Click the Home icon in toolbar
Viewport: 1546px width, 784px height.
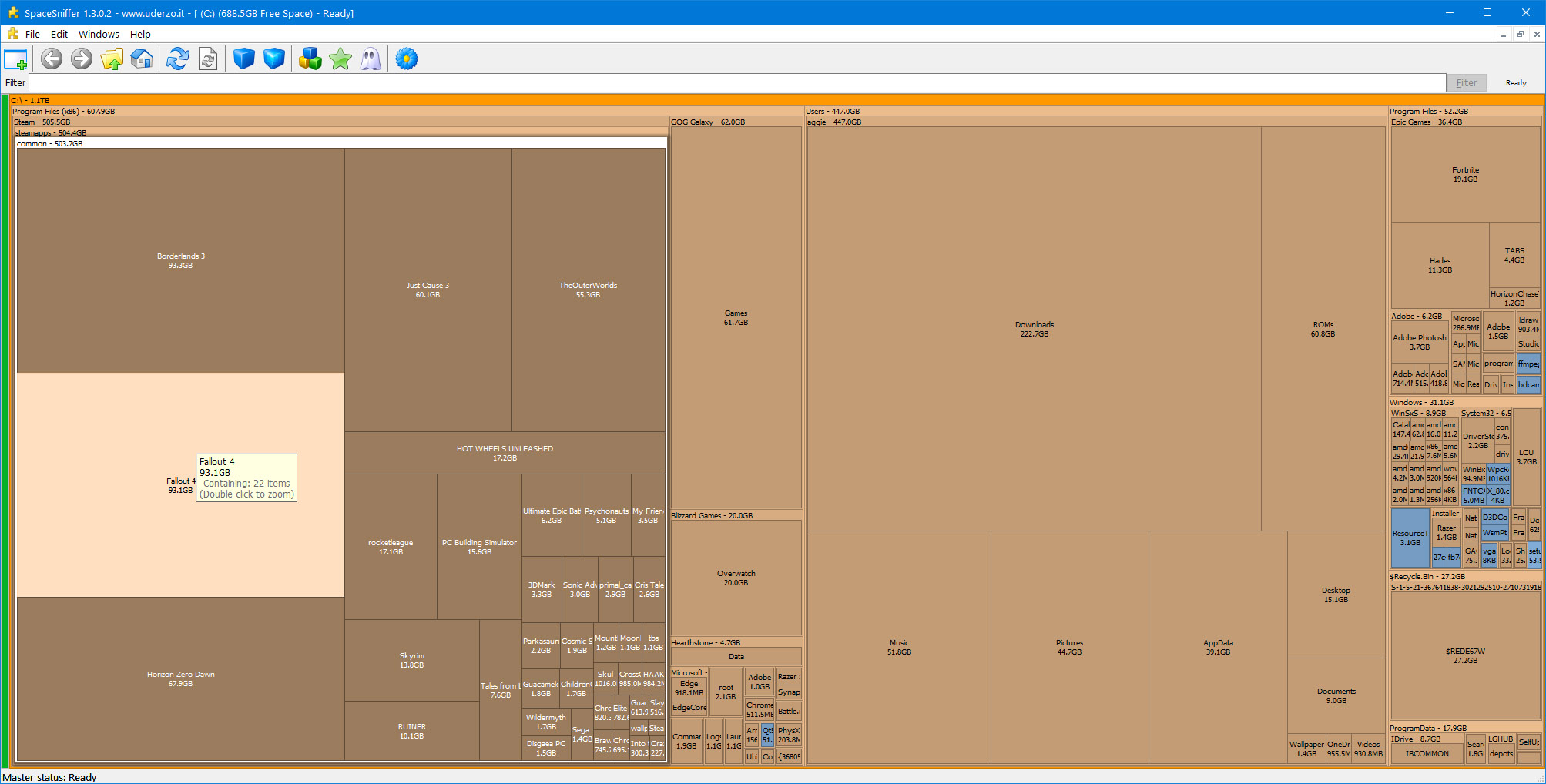142,59
